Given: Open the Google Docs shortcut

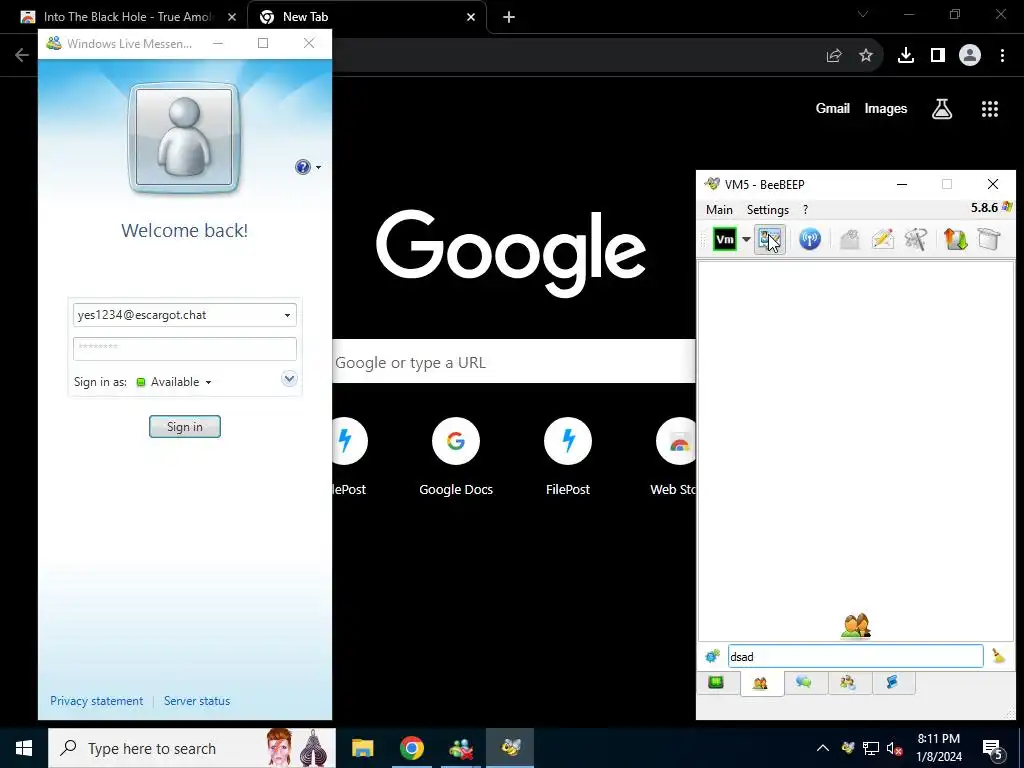Looking at the screenshot, I should click(x=456, y=457).
